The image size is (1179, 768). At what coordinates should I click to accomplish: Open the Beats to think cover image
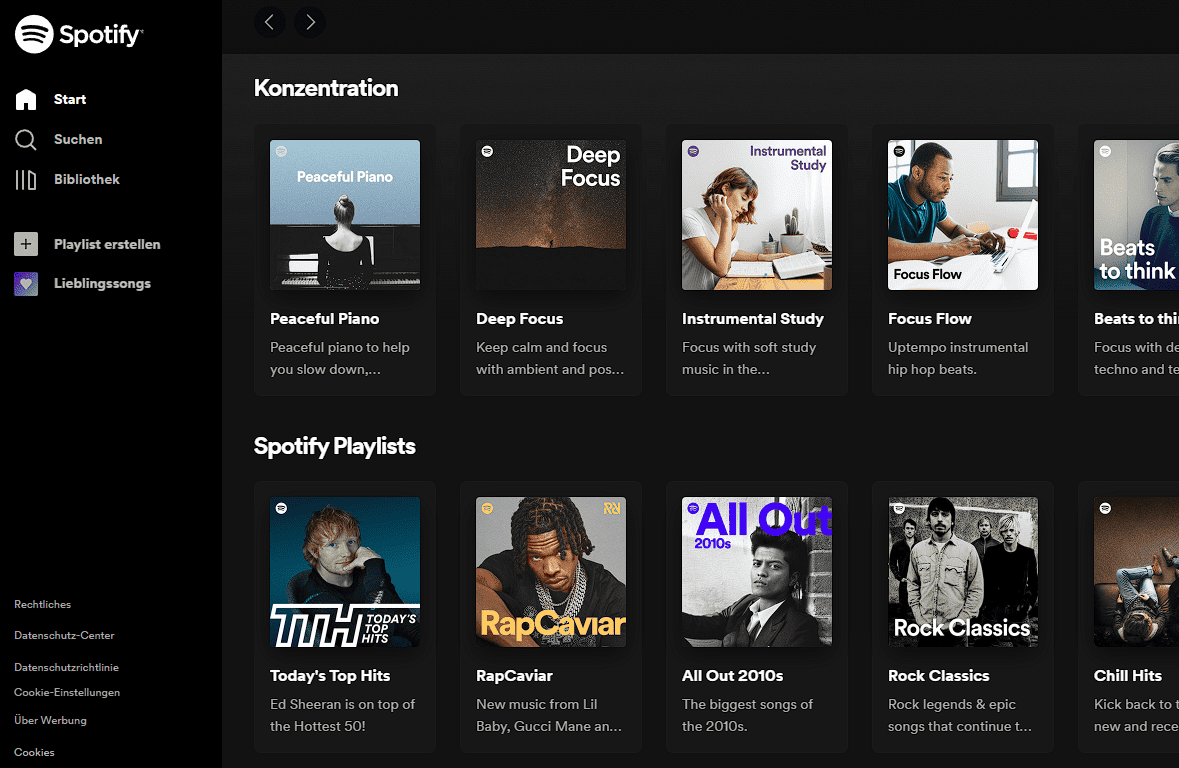coord(1137,215)
